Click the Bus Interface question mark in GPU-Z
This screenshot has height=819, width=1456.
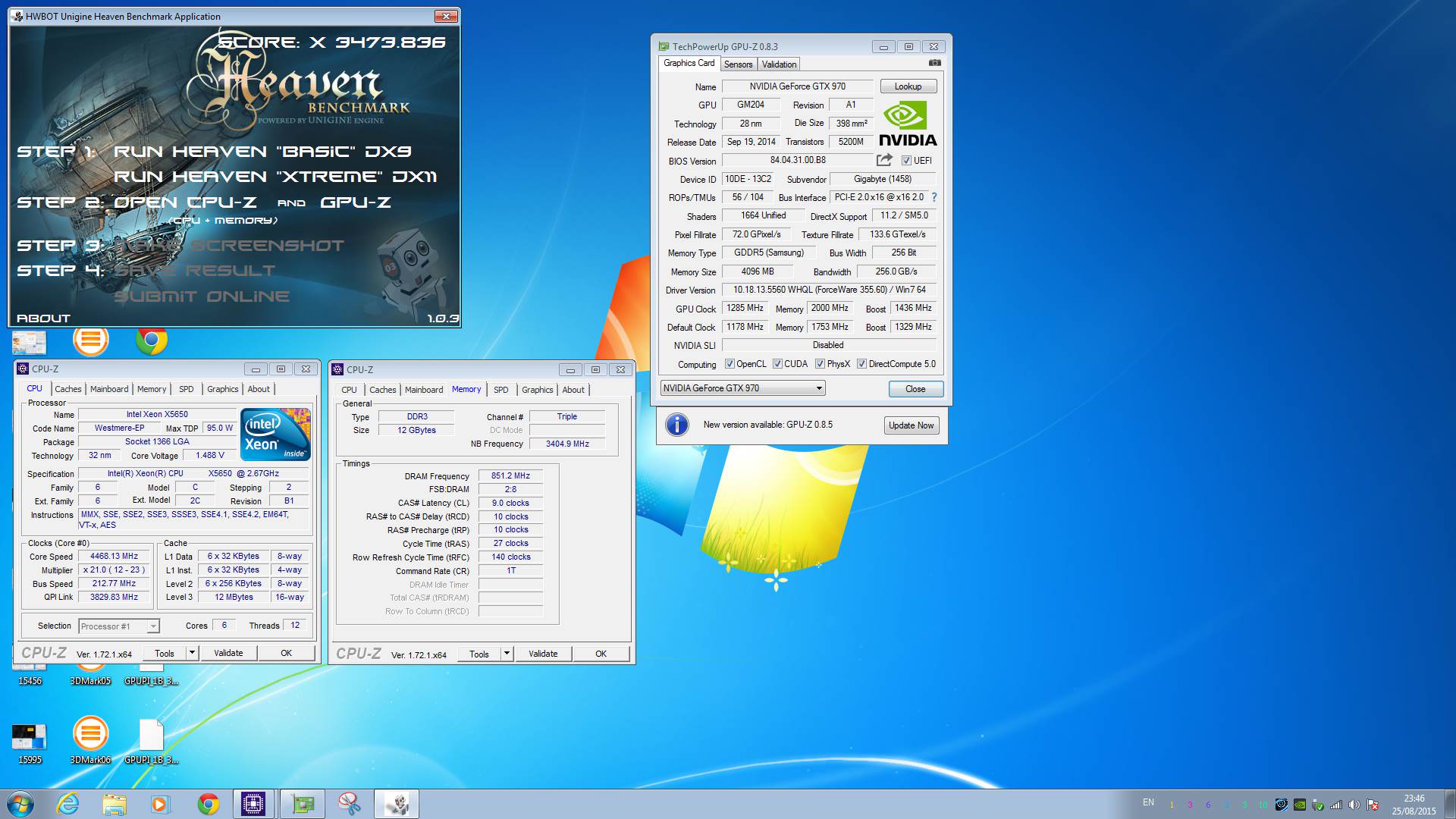tap(934, 197)
